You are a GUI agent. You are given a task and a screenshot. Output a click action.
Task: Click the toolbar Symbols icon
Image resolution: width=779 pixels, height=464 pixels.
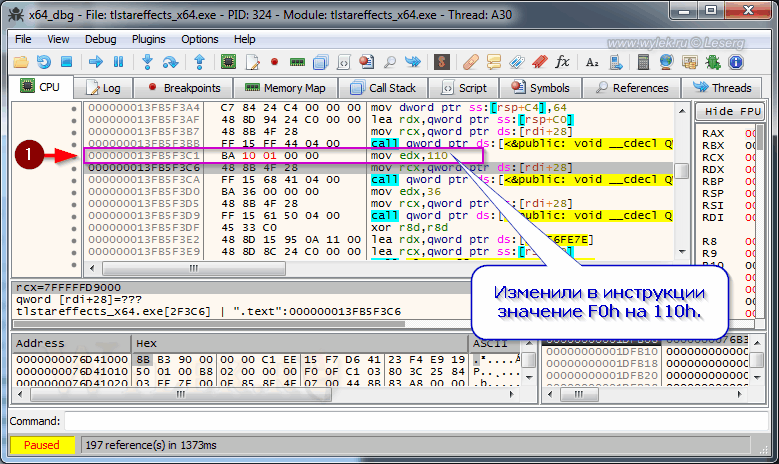tap(366, 62)
